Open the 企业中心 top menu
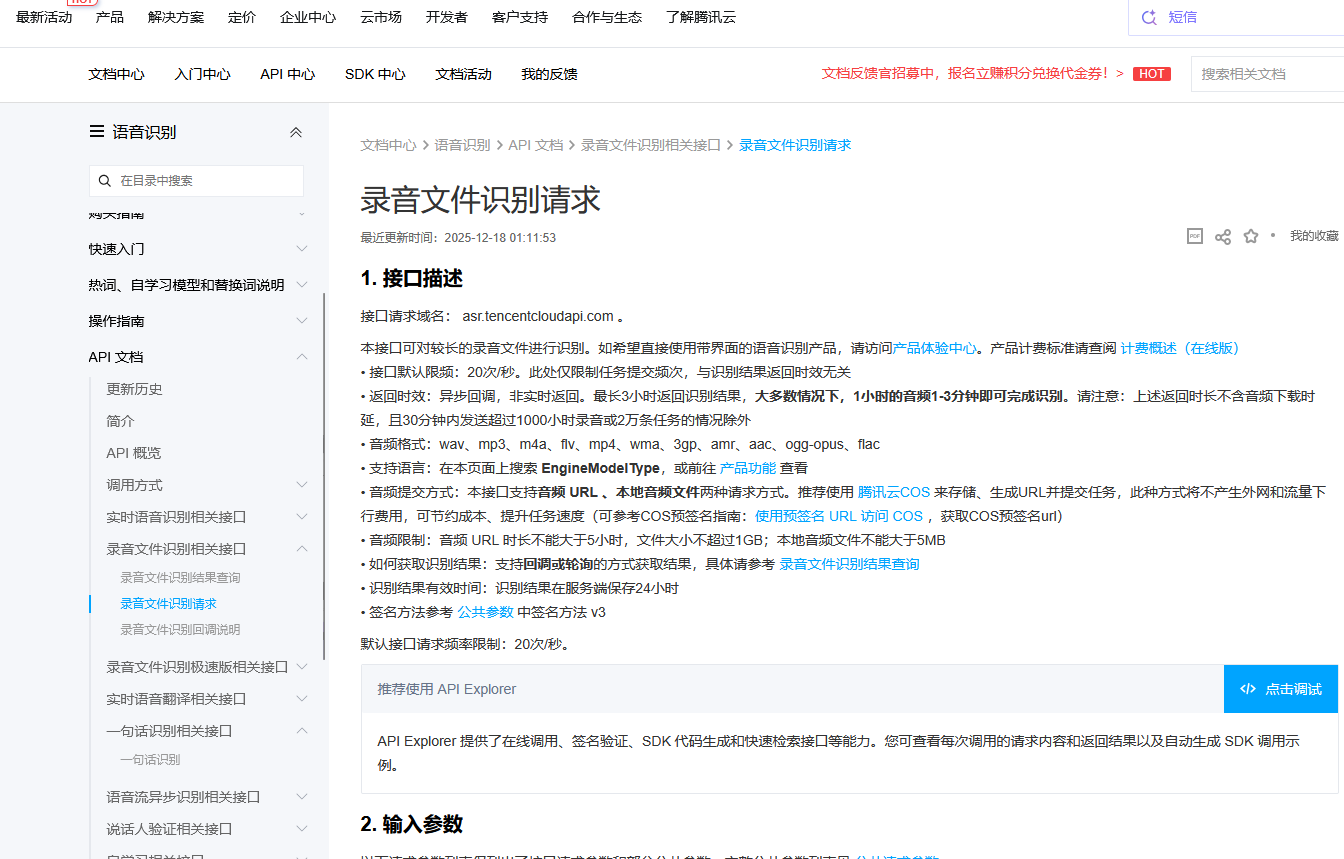 pyautogui.click(x=308, y=17)
